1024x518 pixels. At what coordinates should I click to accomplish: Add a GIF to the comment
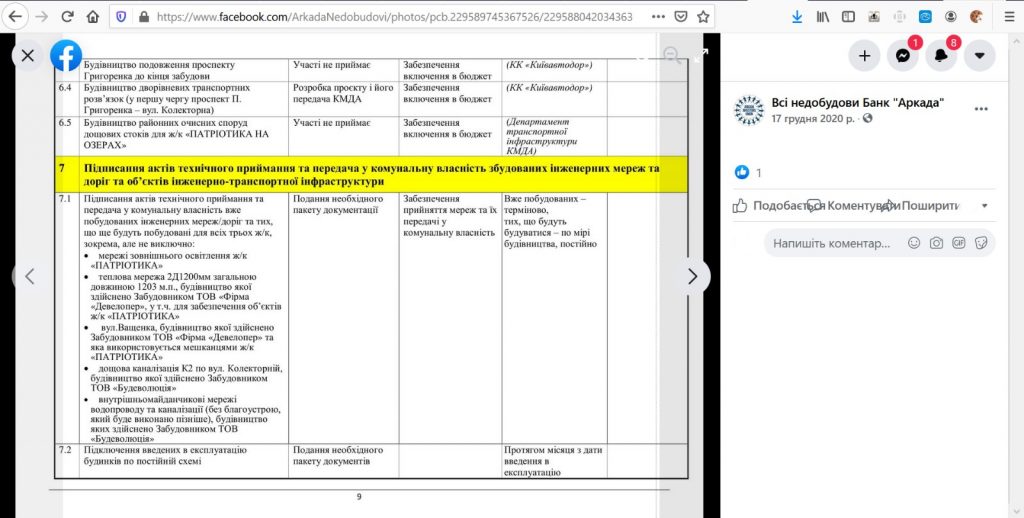[x=959, y=243]
